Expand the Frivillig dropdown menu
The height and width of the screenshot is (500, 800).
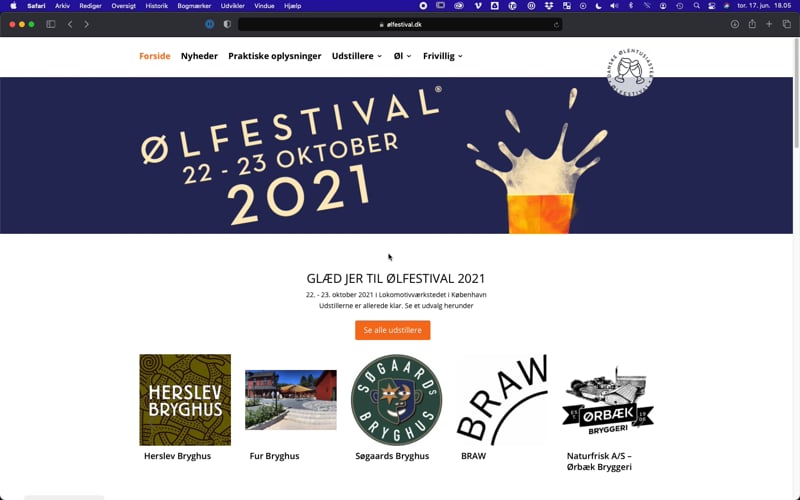(442, 56)
